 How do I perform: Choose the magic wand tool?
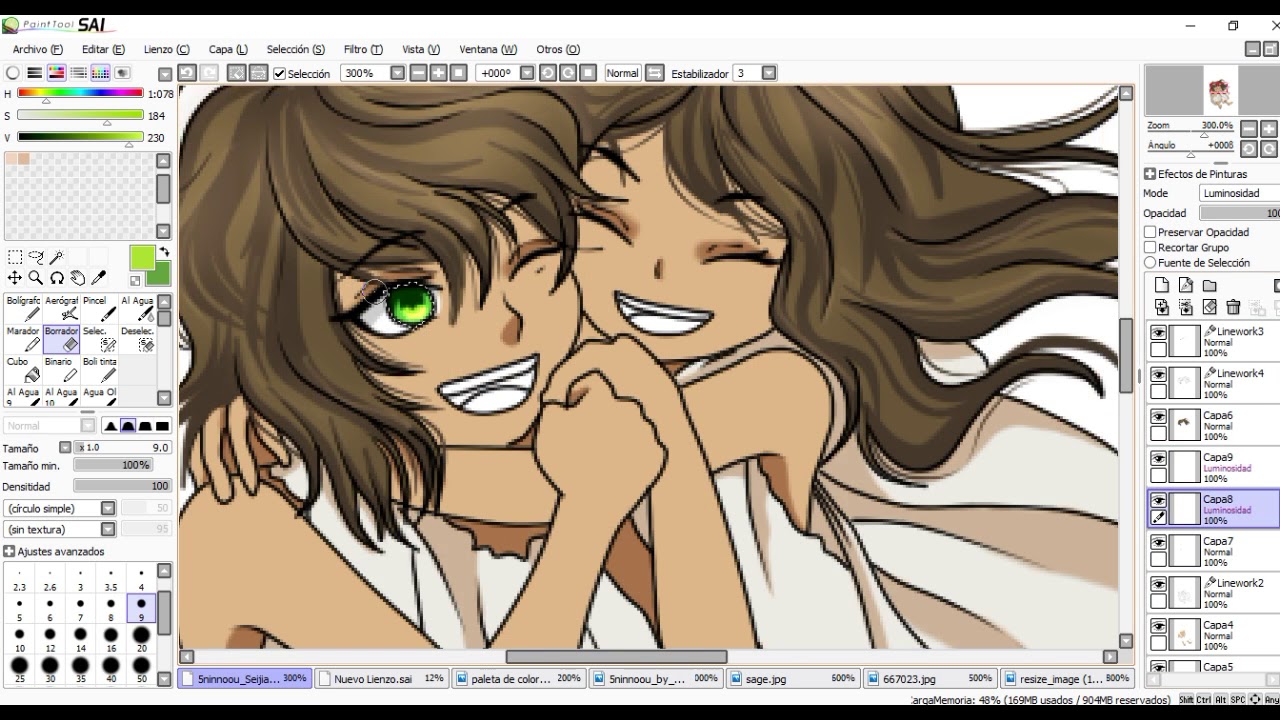coord(57,257)
